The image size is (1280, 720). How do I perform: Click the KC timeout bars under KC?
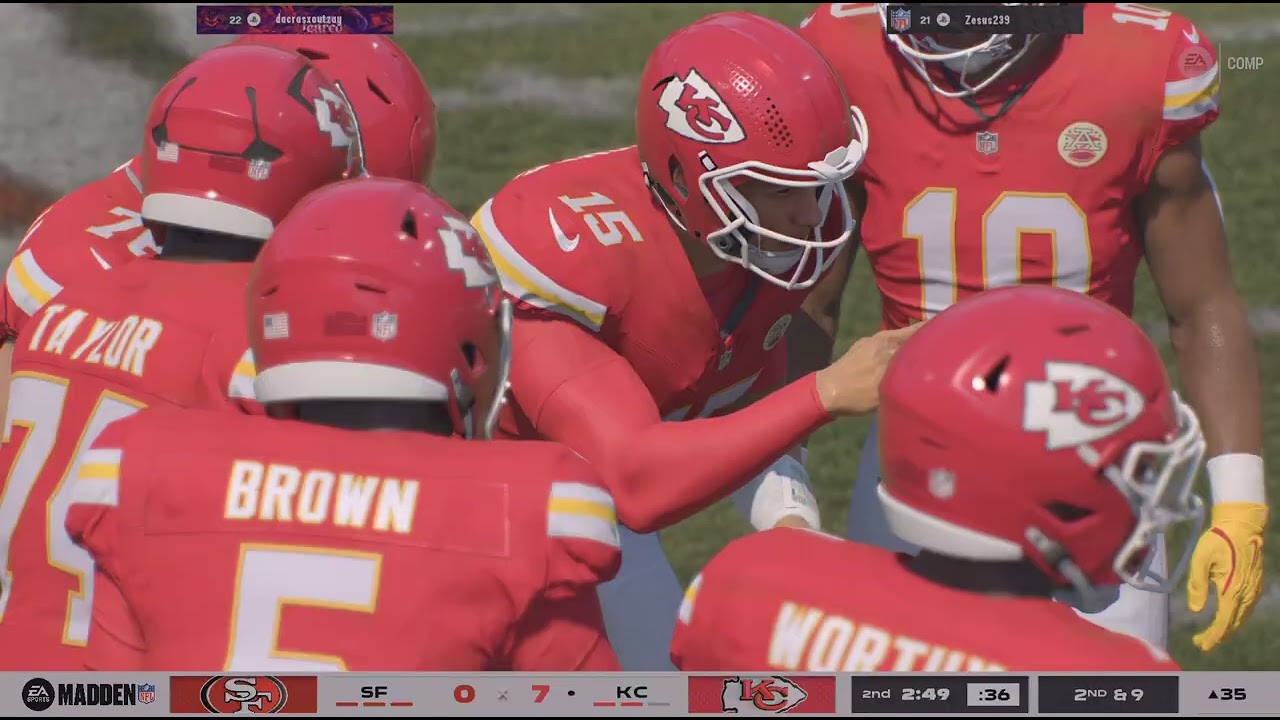coord(632,705)
